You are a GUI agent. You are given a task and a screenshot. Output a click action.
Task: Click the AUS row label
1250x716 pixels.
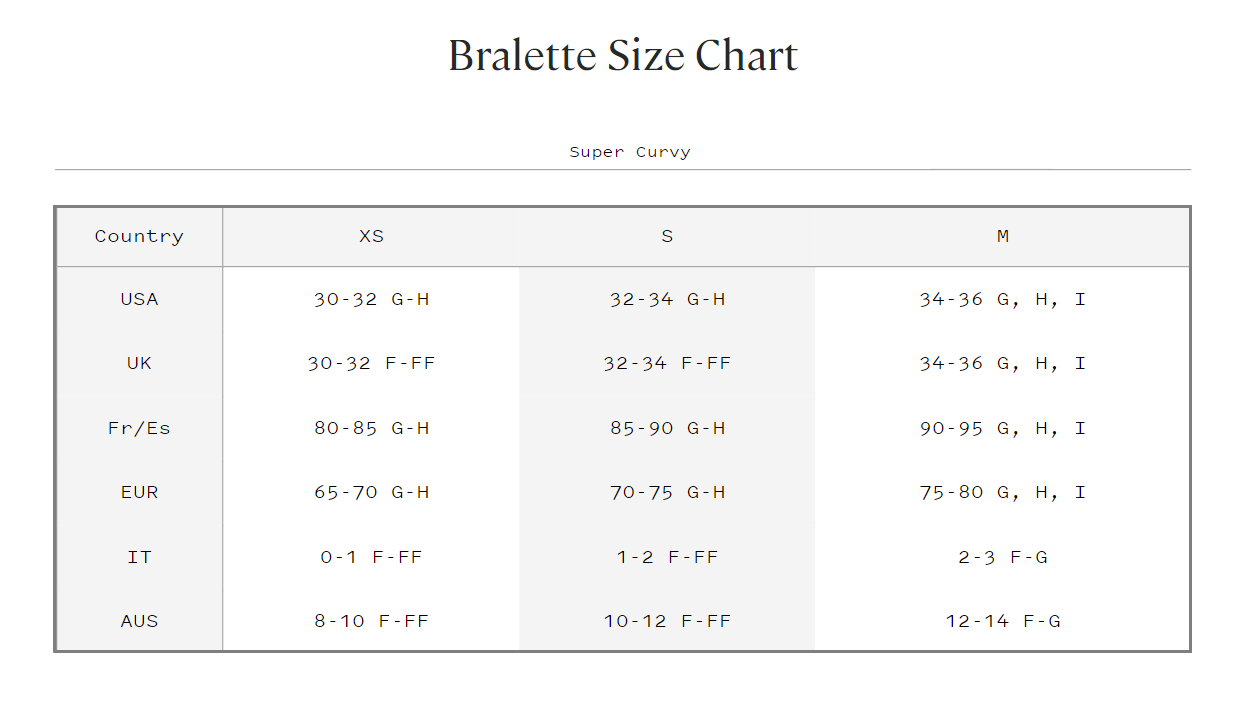click(139, 621)
